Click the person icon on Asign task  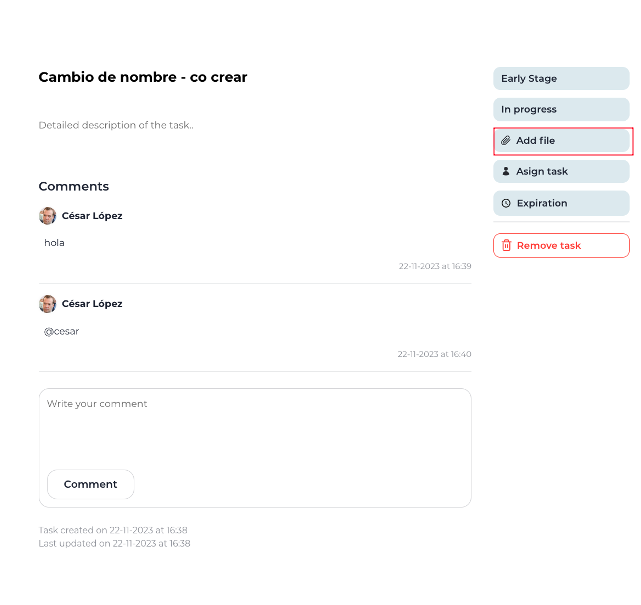pos(506,171)
